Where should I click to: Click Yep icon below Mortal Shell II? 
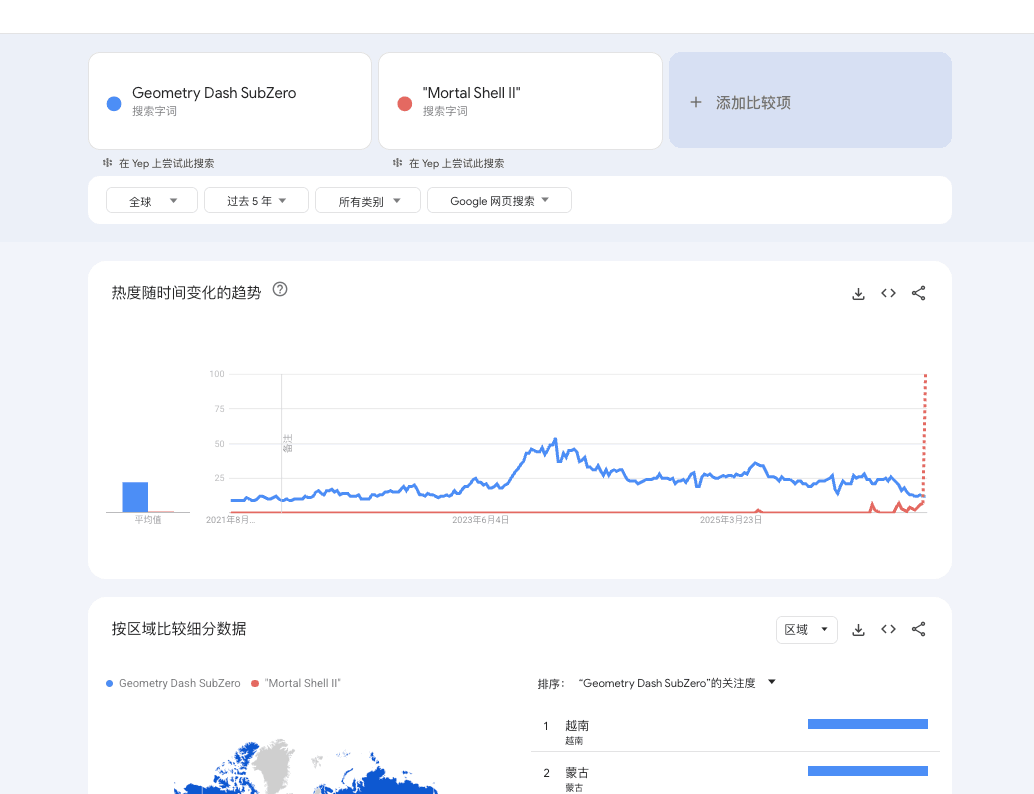coord(398,163)
